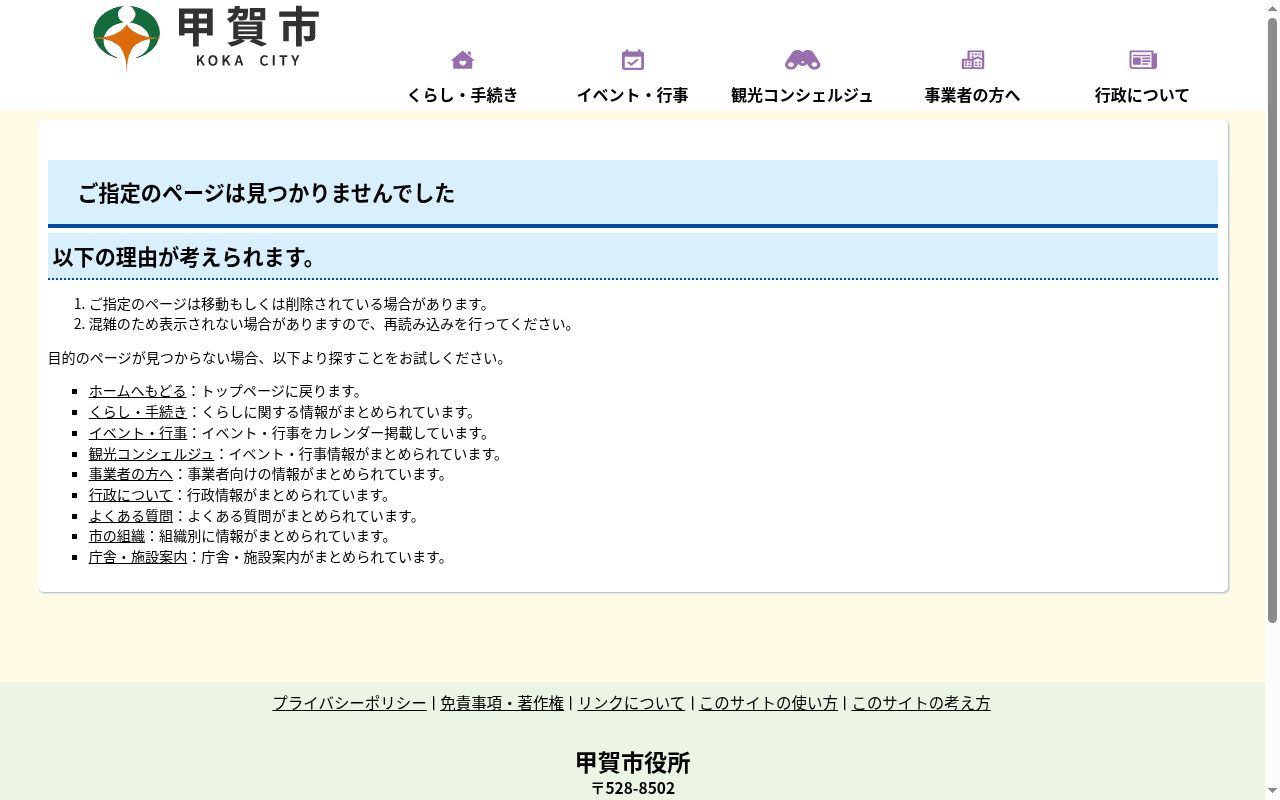Click the newspaper icon above 行政について
The height and width of the screenshot is (800, 1280).
click(x=1143, y=60)
